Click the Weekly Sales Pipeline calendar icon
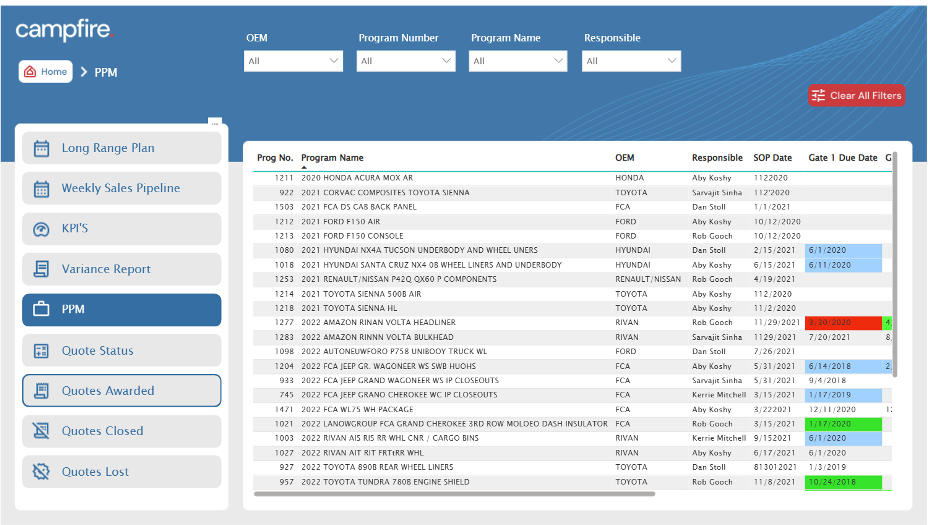The image size is (928, 525). [41, 188]
